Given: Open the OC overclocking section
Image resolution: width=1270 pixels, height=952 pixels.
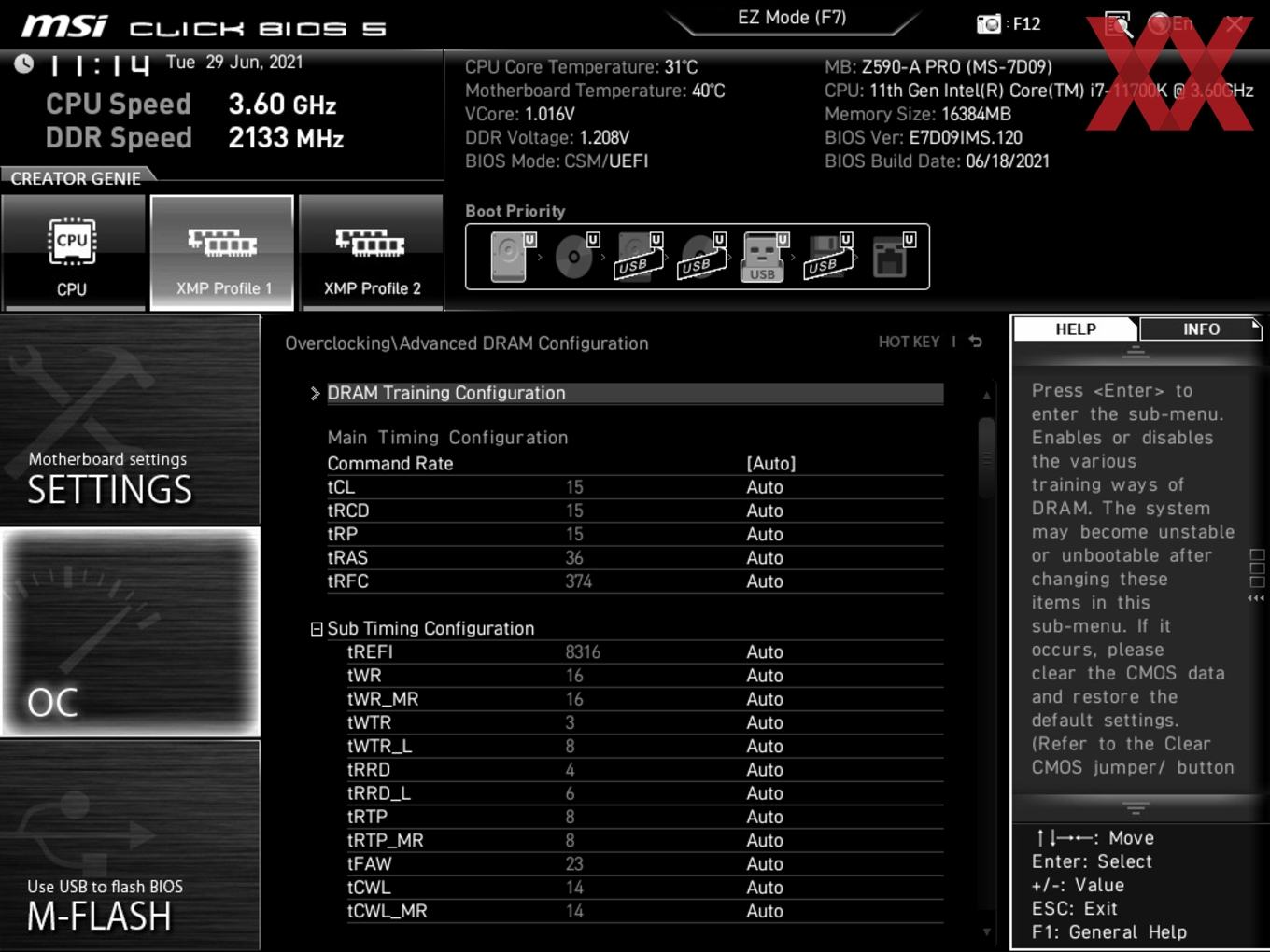Looking at the screenshot, I should click(130, 633).
